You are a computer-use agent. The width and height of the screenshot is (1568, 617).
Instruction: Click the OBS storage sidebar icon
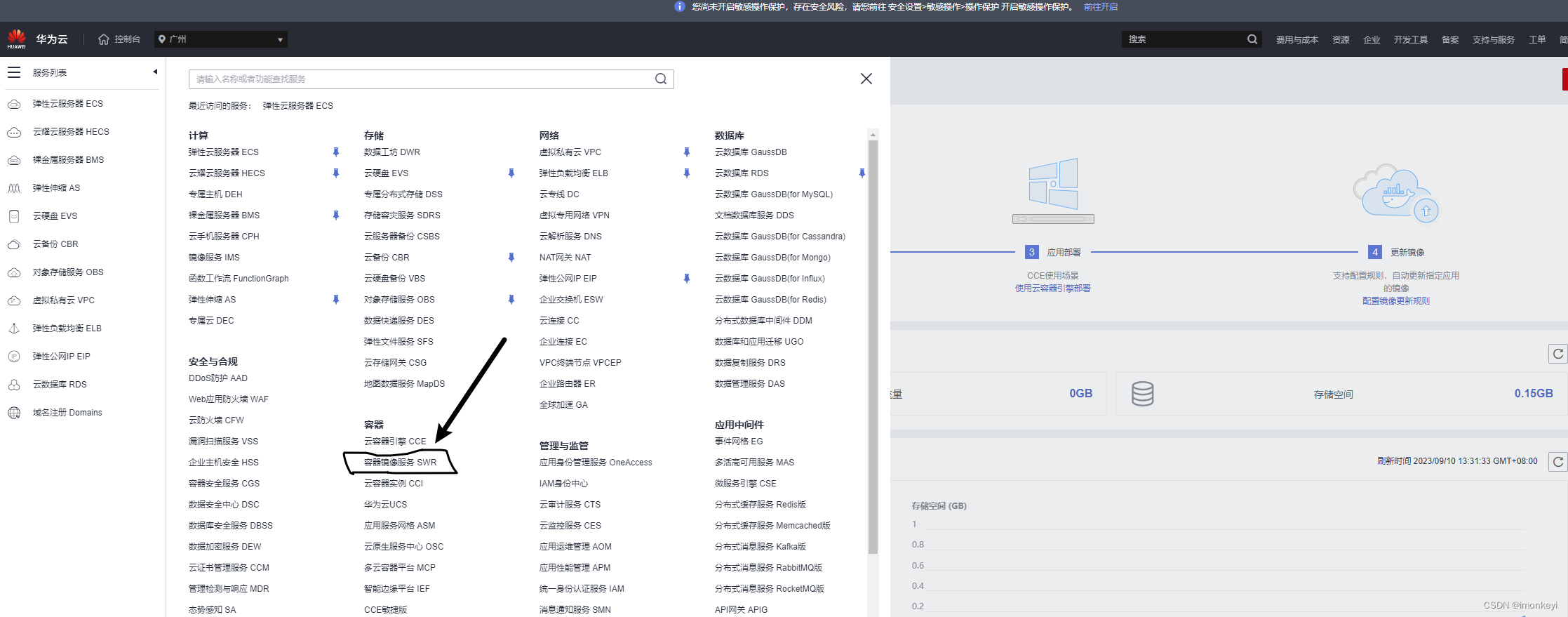pyautogui.click(x=14, y=272)
